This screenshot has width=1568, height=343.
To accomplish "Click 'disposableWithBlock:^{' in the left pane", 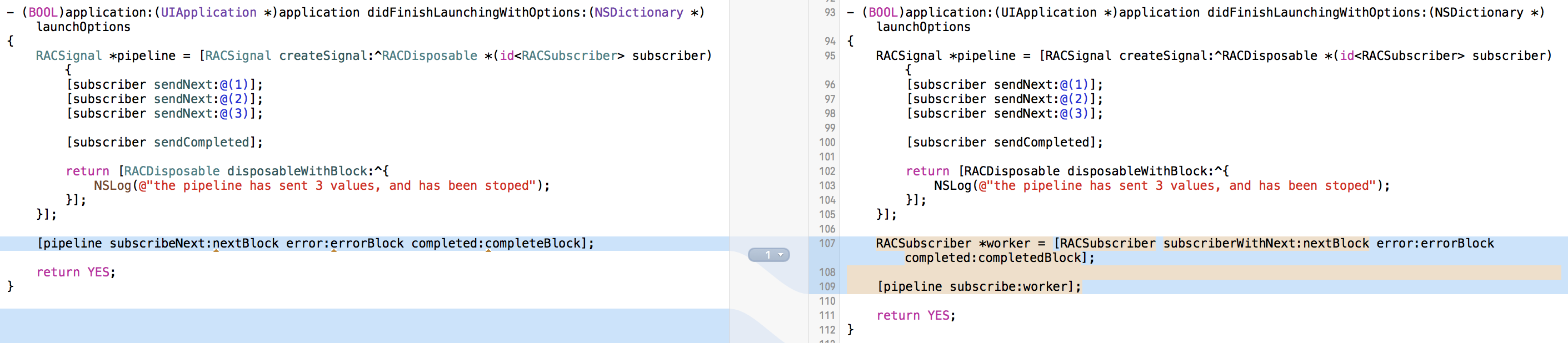I will point(308,171).
